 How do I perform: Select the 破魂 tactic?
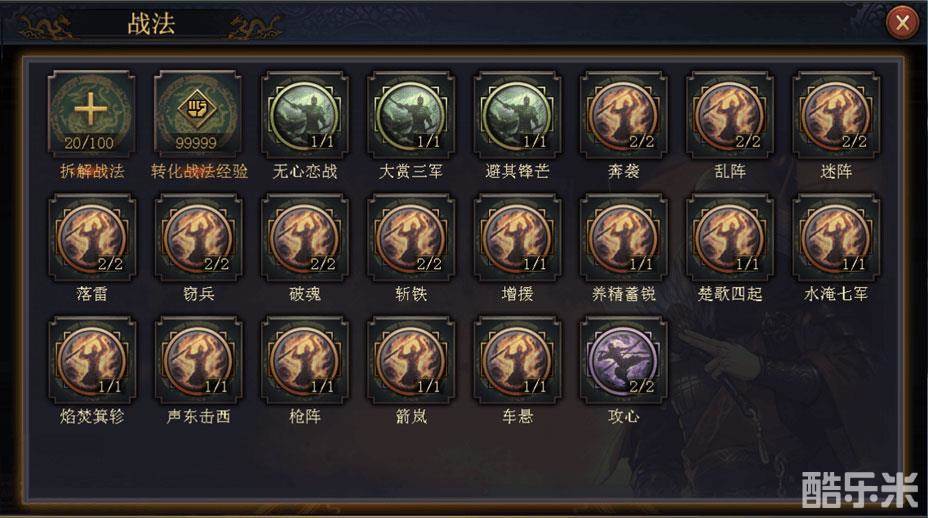pos(304,237)
